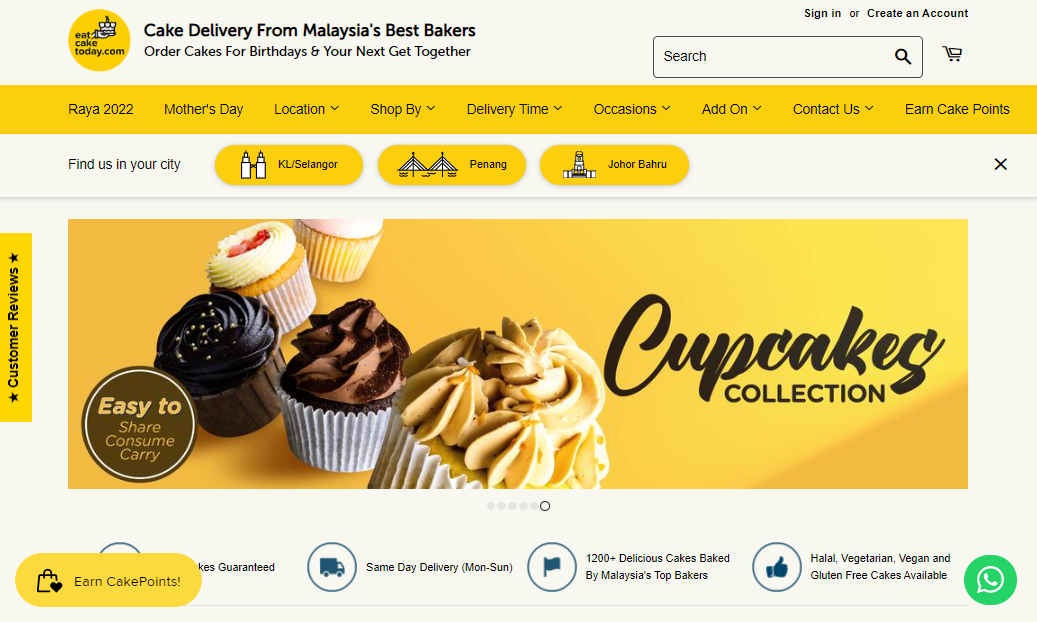Select the third carousel dot indicator
The width and height of the screenshot is (1037, 622).
(513, 506)
